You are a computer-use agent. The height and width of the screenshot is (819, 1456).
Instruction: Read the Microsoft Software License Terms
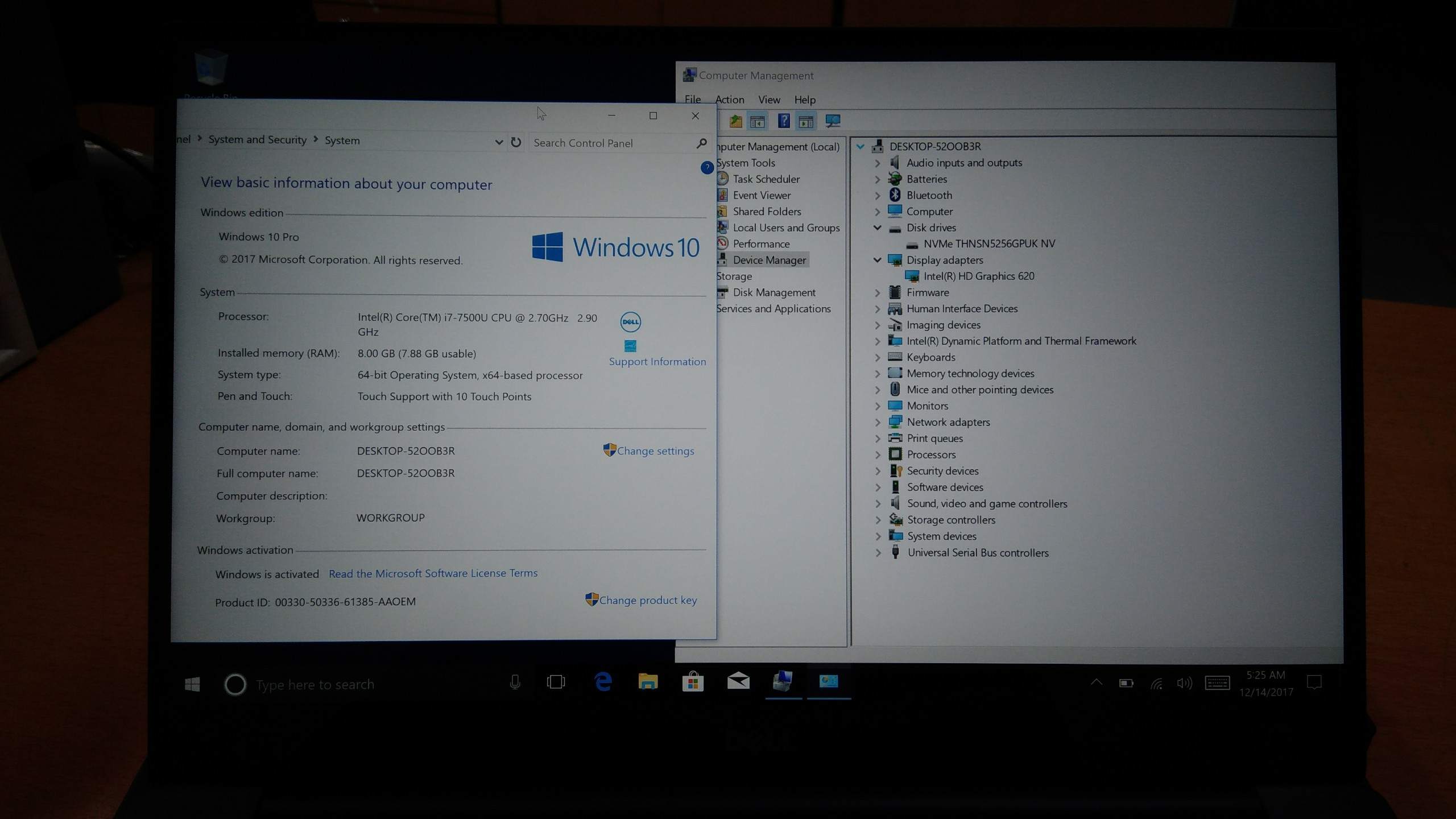[433, 573]
